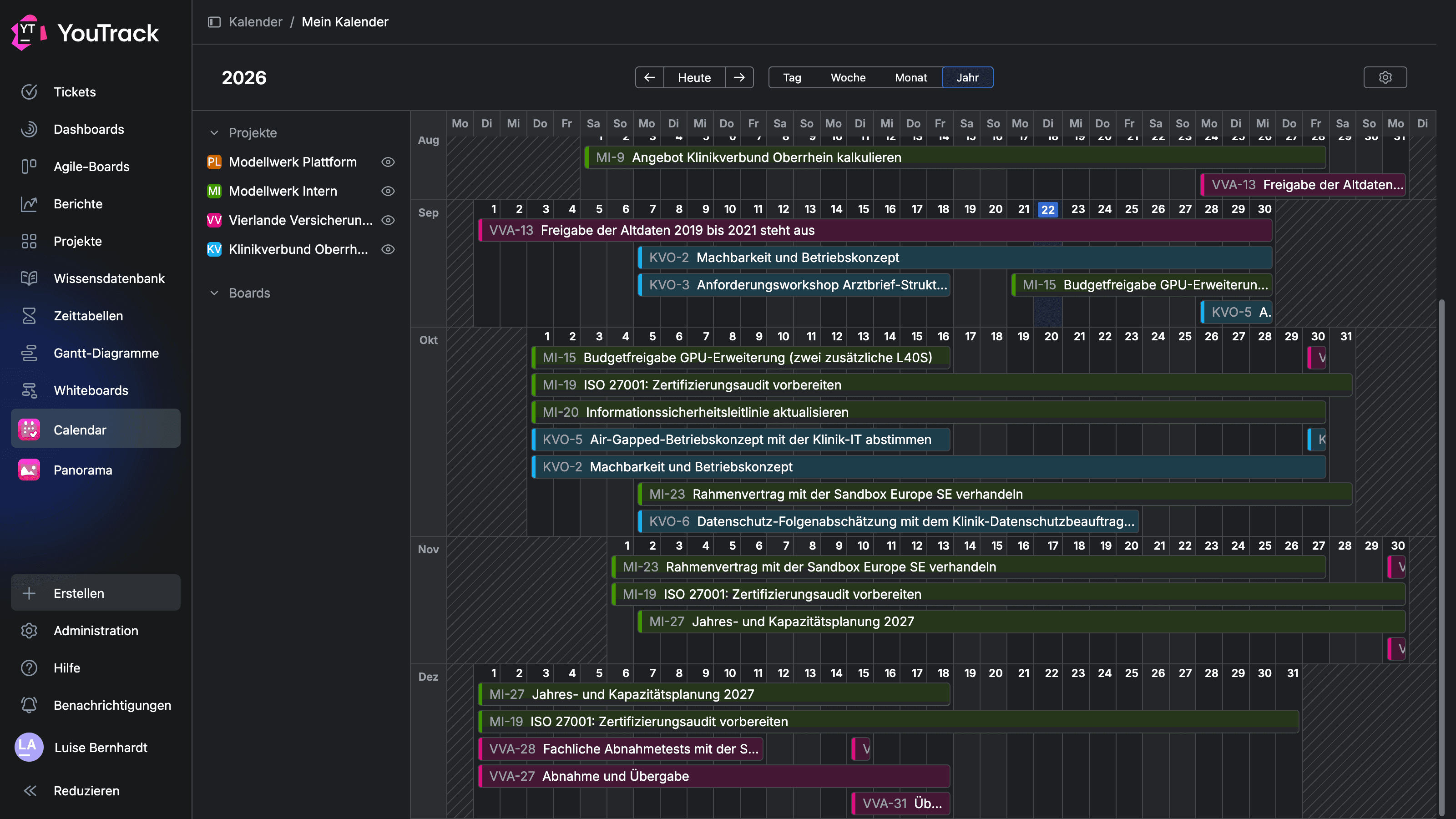Hide Modellwerk Plattform project with eye icon
The image size is (1456, 819).
(x=388, y=162)
